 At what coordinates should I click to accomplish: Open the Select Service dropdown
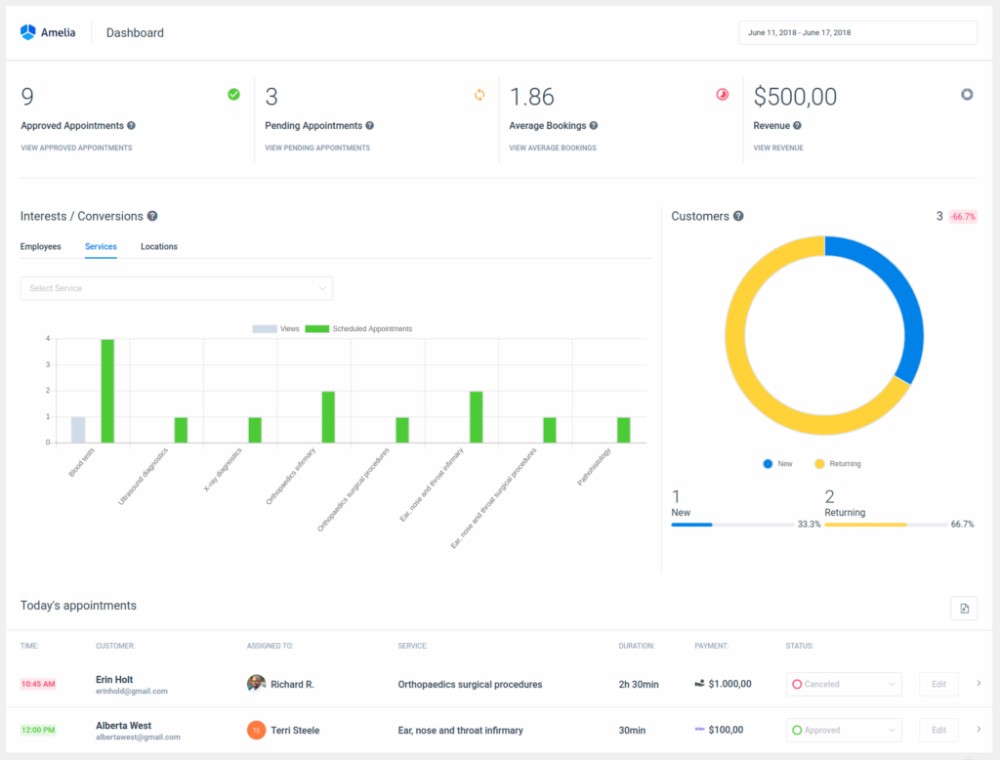[177, 288]
